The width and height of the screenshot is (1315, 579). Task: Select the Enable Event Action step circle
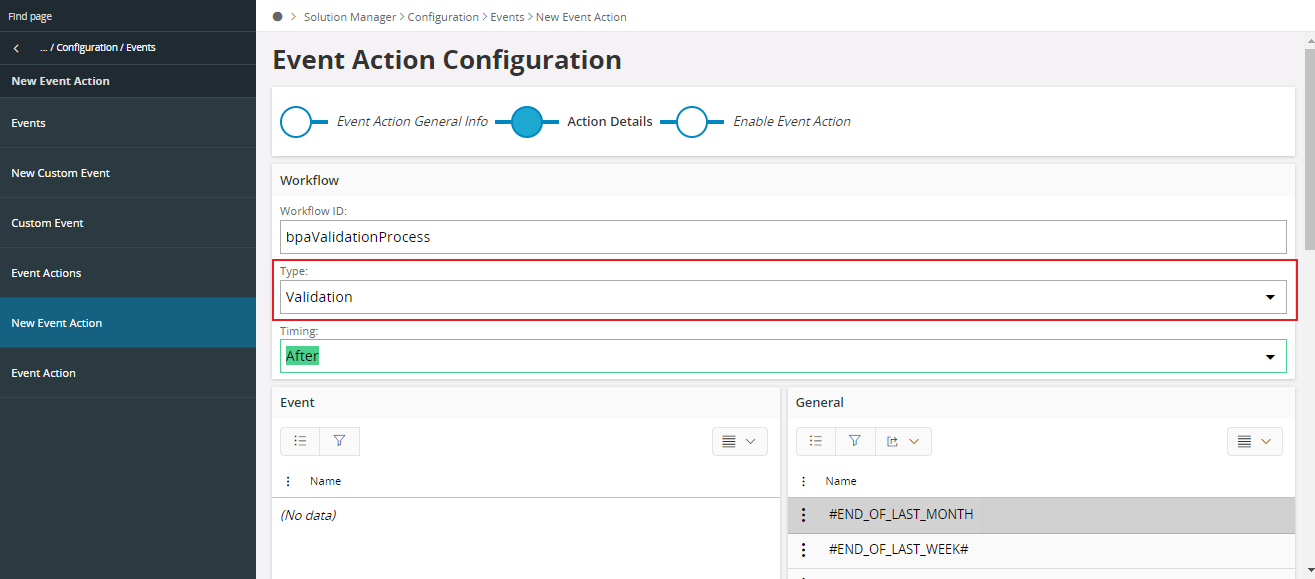tap(691, 121)
